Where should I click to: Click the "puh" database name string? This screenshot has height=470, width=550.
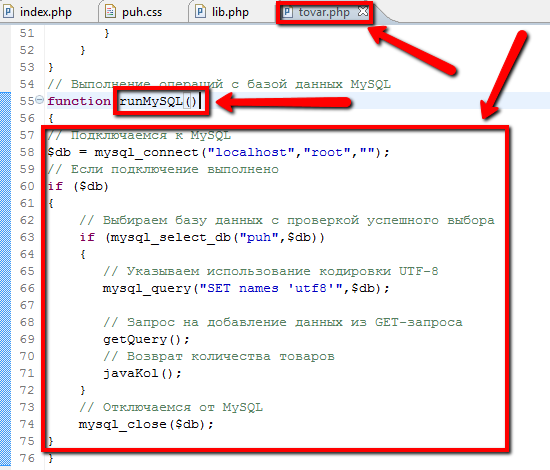pyautogui.click(x=259, y=237)
